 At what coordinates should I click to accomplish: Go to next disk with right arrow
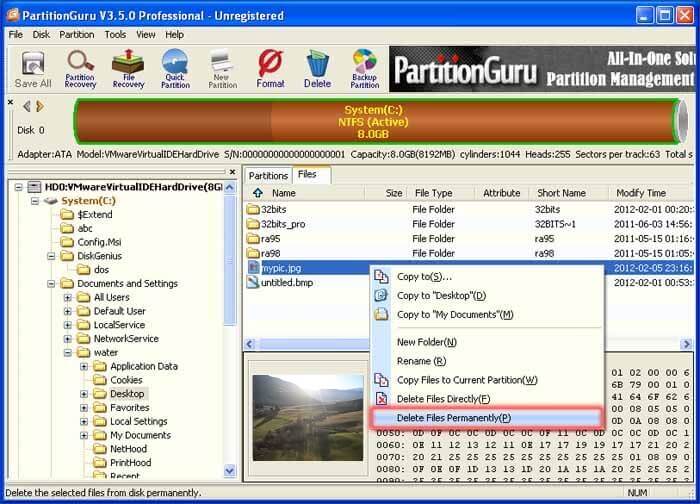(x=40, y=106)
